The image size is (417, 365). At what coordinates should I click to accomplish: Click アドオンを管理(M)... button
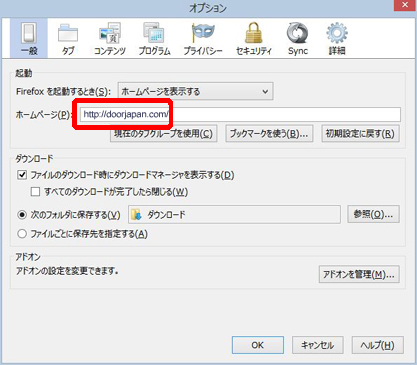(359, 274)
